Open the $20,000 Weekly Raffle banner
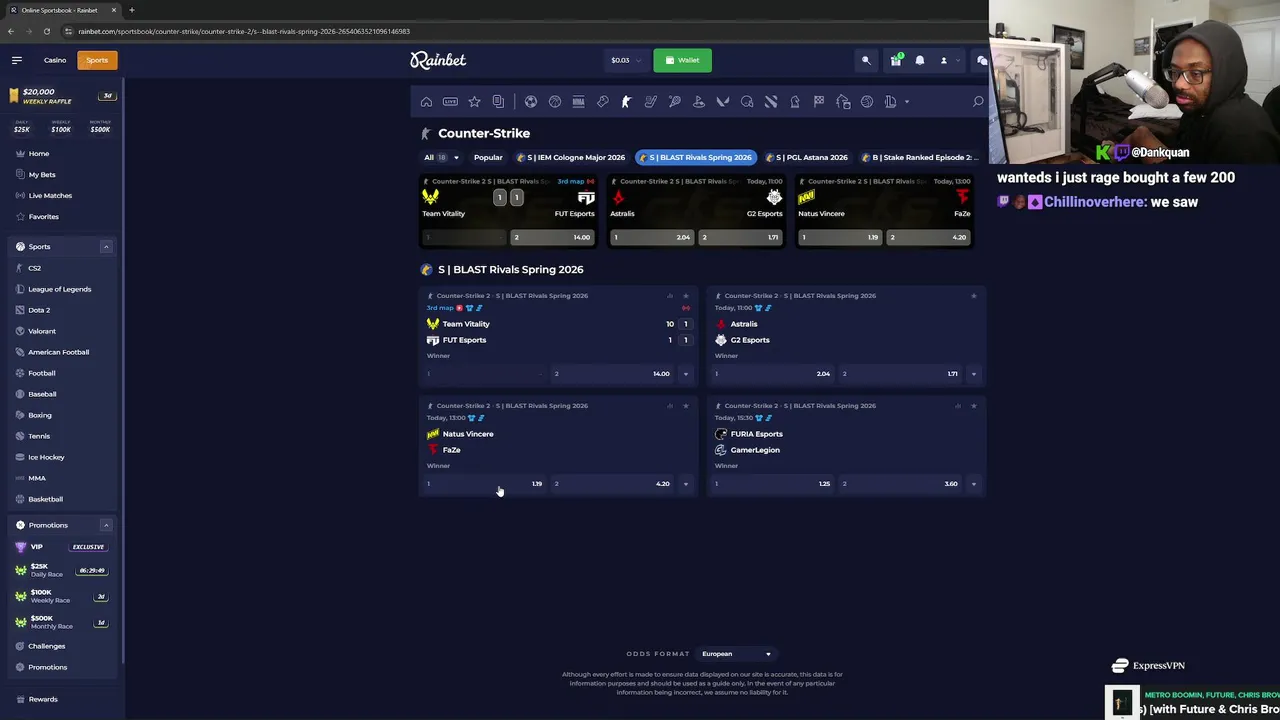The height and width of the screenshot is (720, 1280). tap(62, 96)
